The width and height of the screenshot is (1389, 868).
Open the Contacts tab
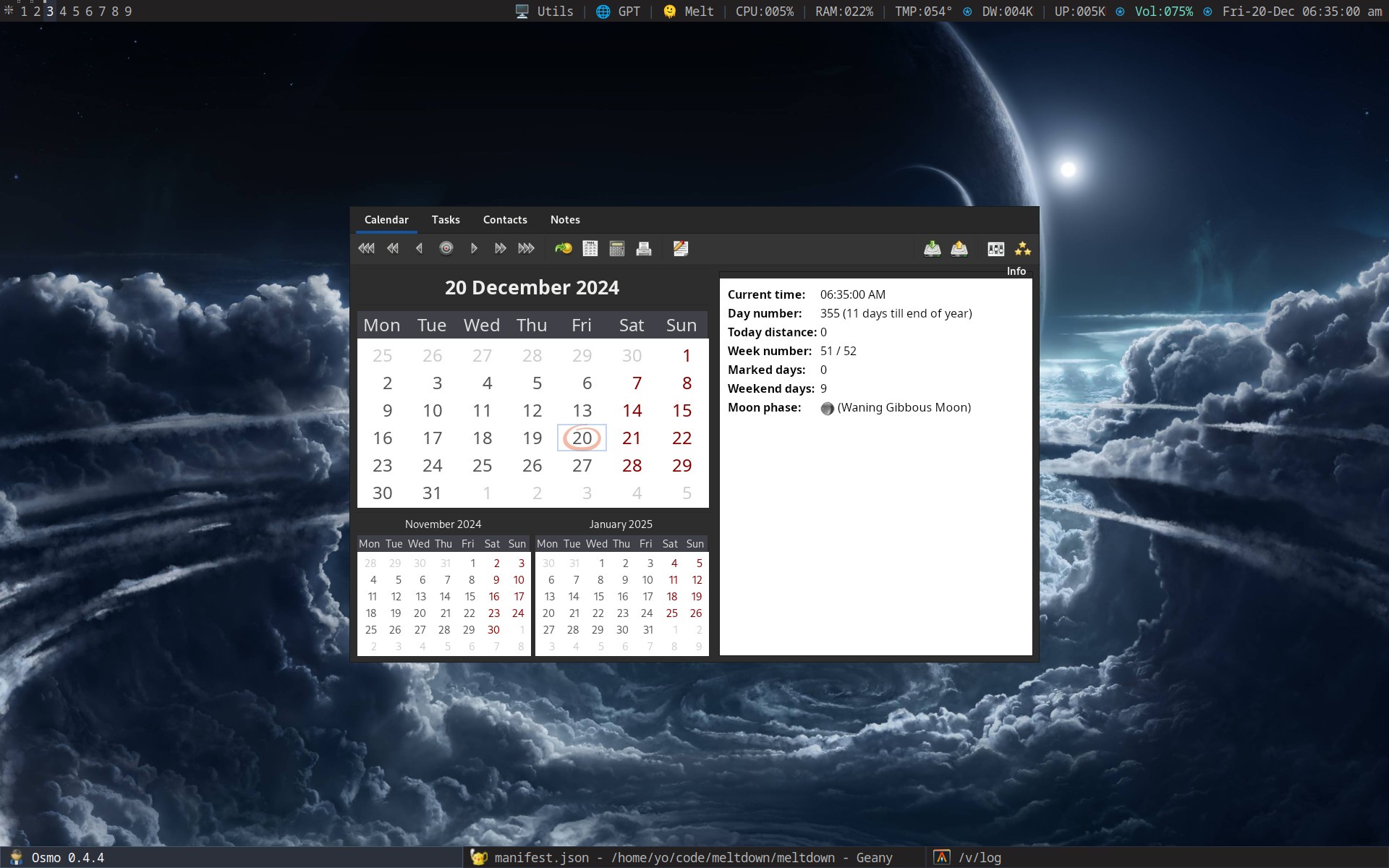[x=505, y=220]
